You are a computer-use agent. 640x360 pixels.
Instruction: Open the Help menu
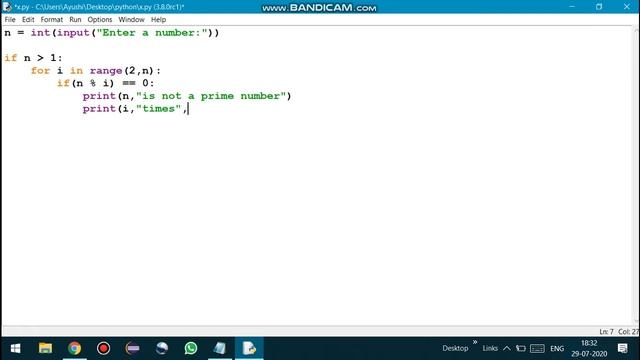158,20
